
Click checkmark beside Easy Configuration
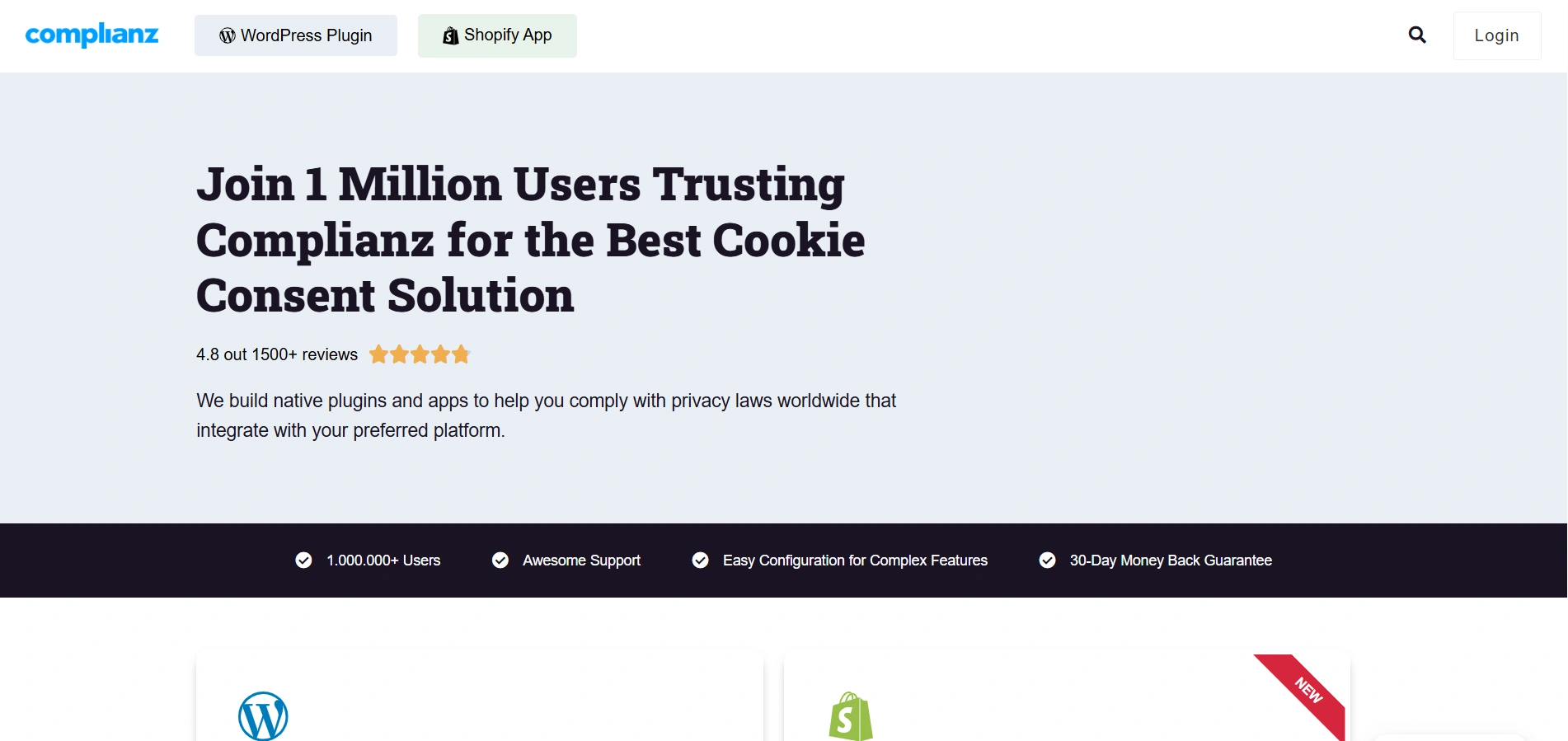(701, 560)
